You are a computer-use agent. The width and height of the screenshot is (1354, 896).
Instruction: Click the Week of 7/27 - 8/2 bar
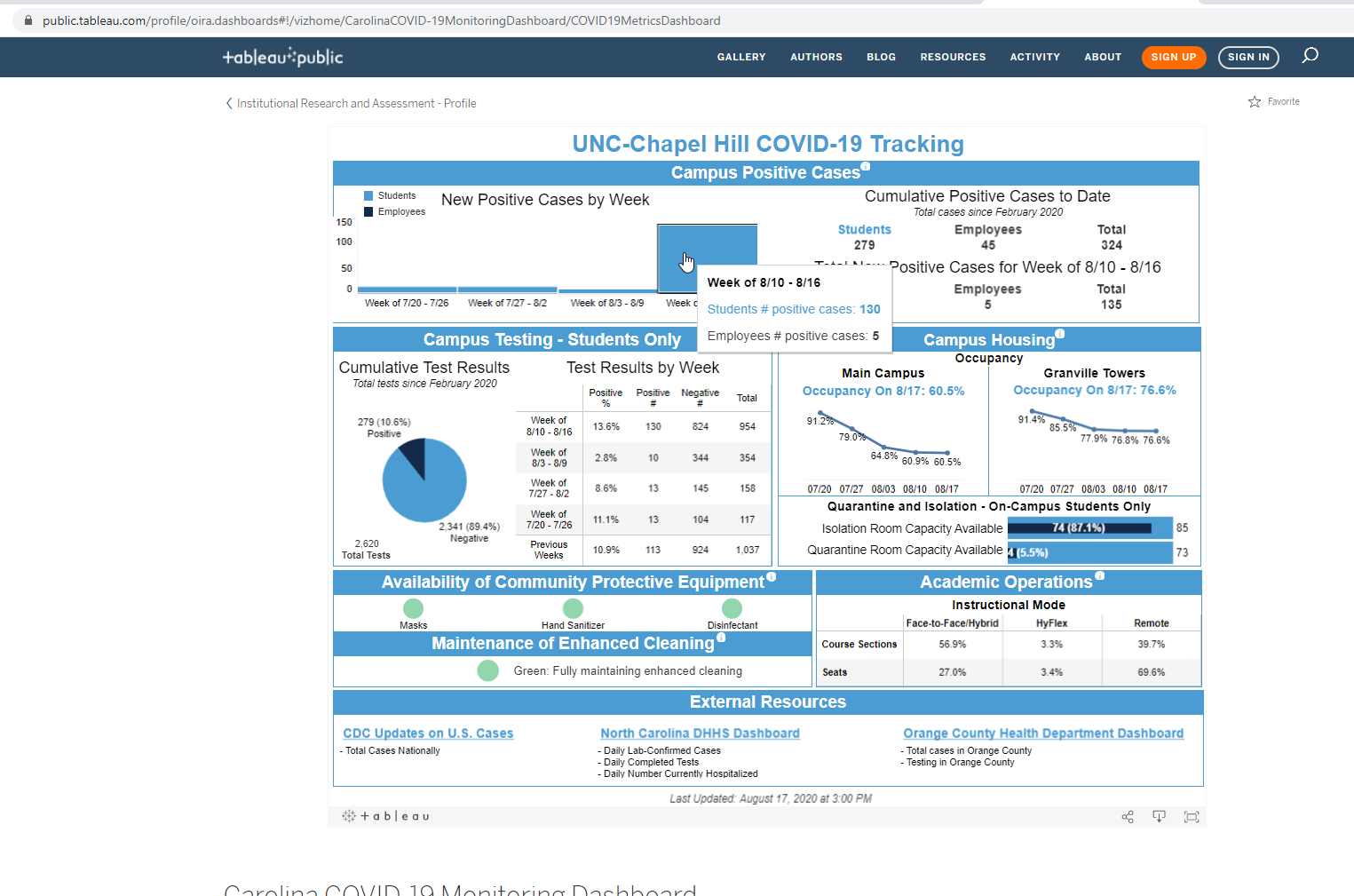tap(507, 289)
